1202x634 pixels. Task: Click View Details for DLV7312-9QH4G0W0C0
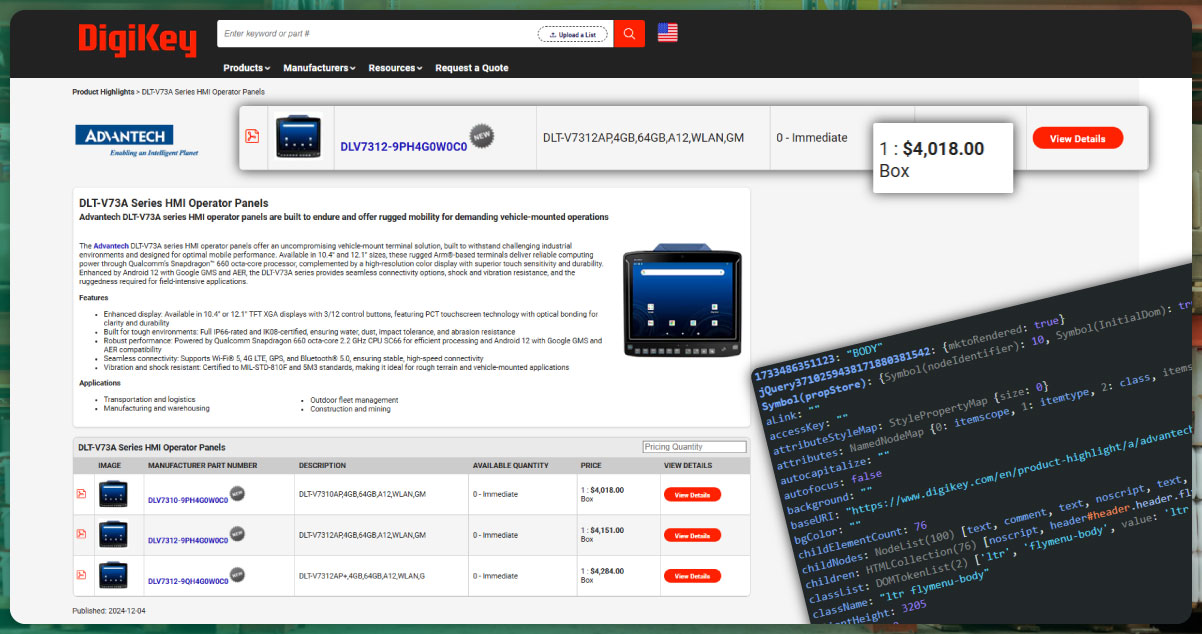692,576
